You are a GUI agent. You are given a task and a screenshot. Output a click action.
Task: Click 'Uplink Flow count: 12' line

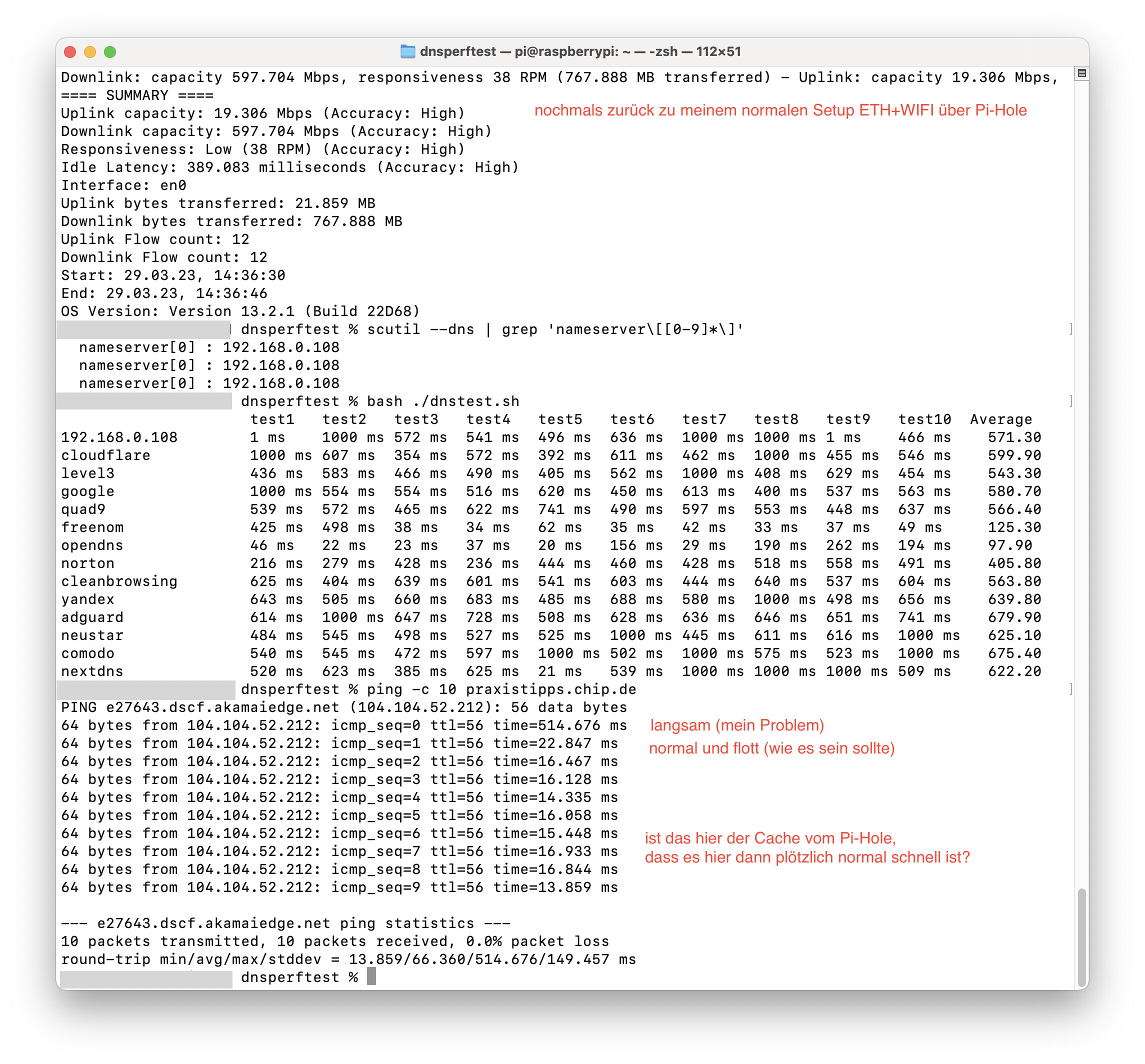tap(155, 239)
